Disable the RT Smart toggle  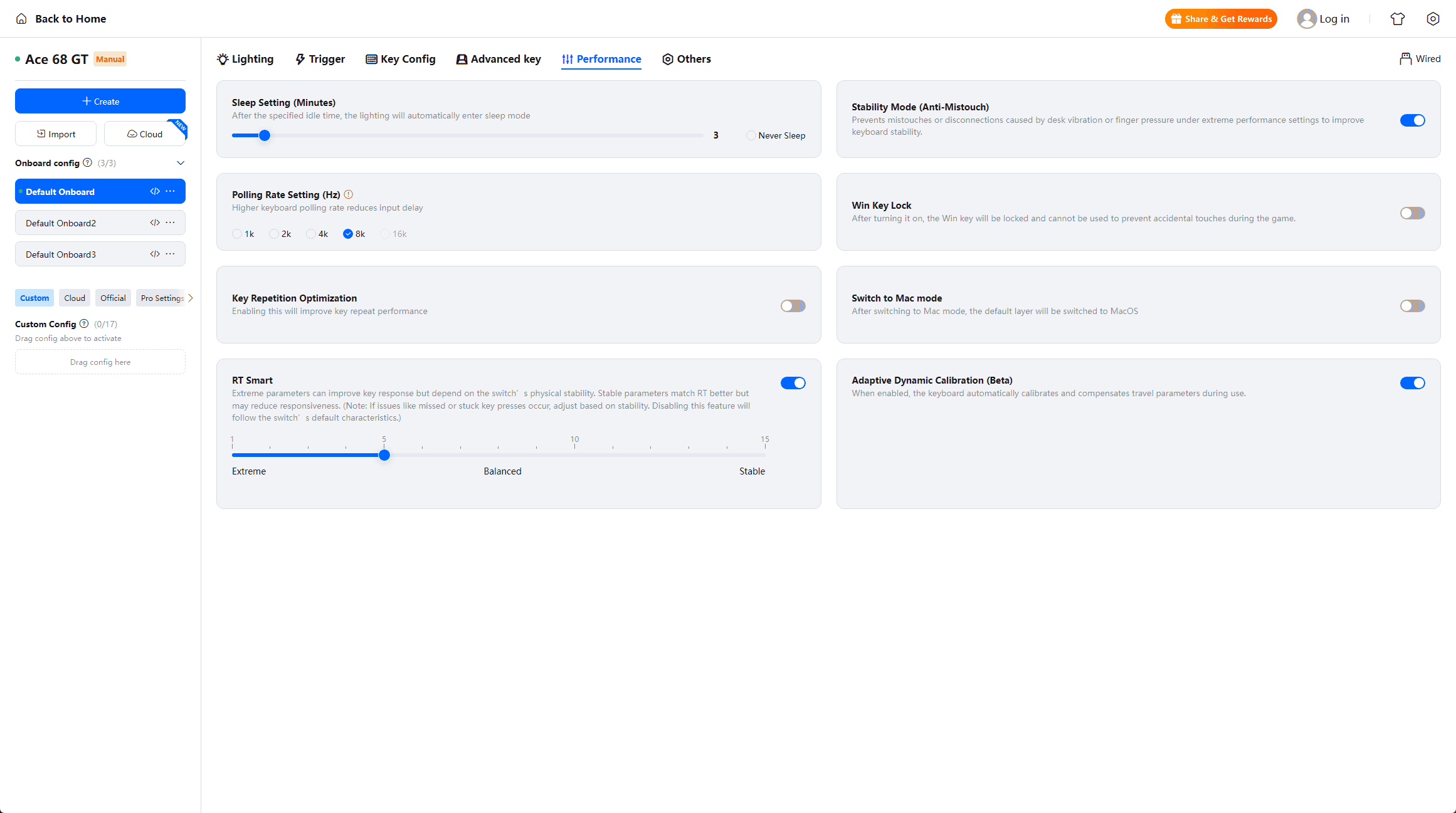(x=793, y=383)
